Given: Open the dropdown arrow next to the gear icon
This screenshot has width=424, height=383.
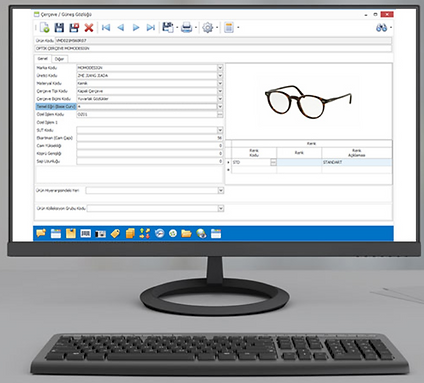Looking at the screenshot, I should point(217,28).
